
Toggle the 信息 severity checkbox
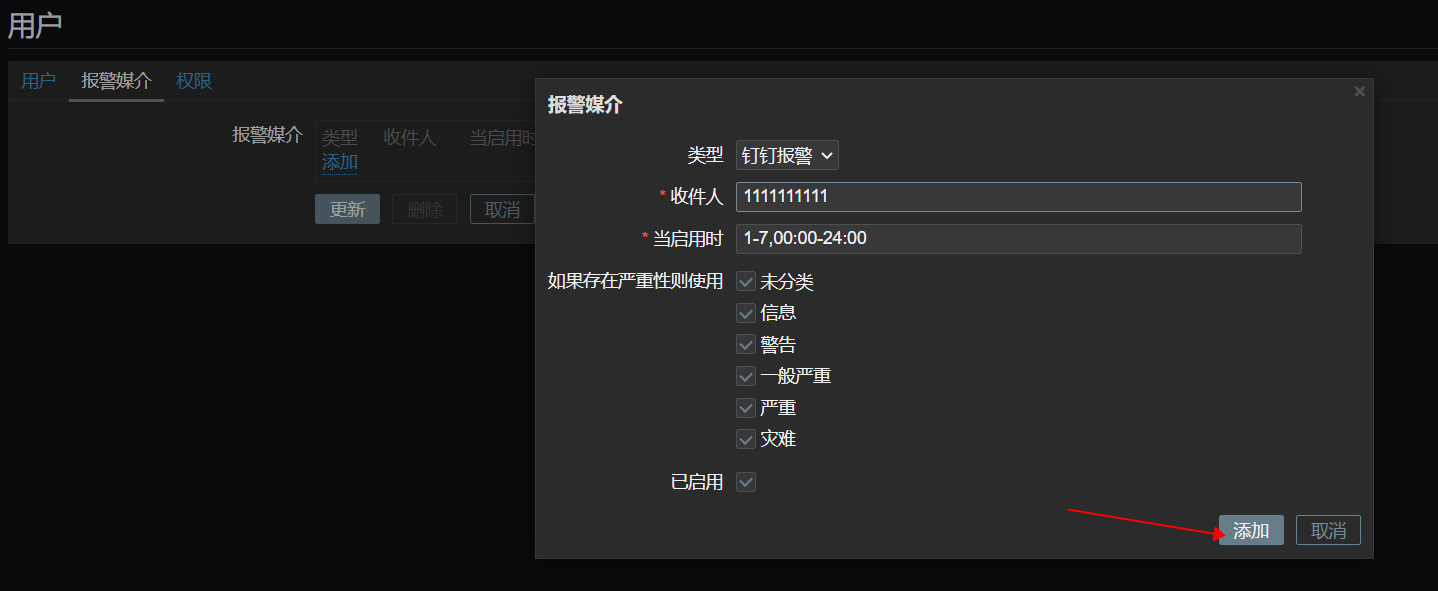pyautogui.click(x=746, y=313)
